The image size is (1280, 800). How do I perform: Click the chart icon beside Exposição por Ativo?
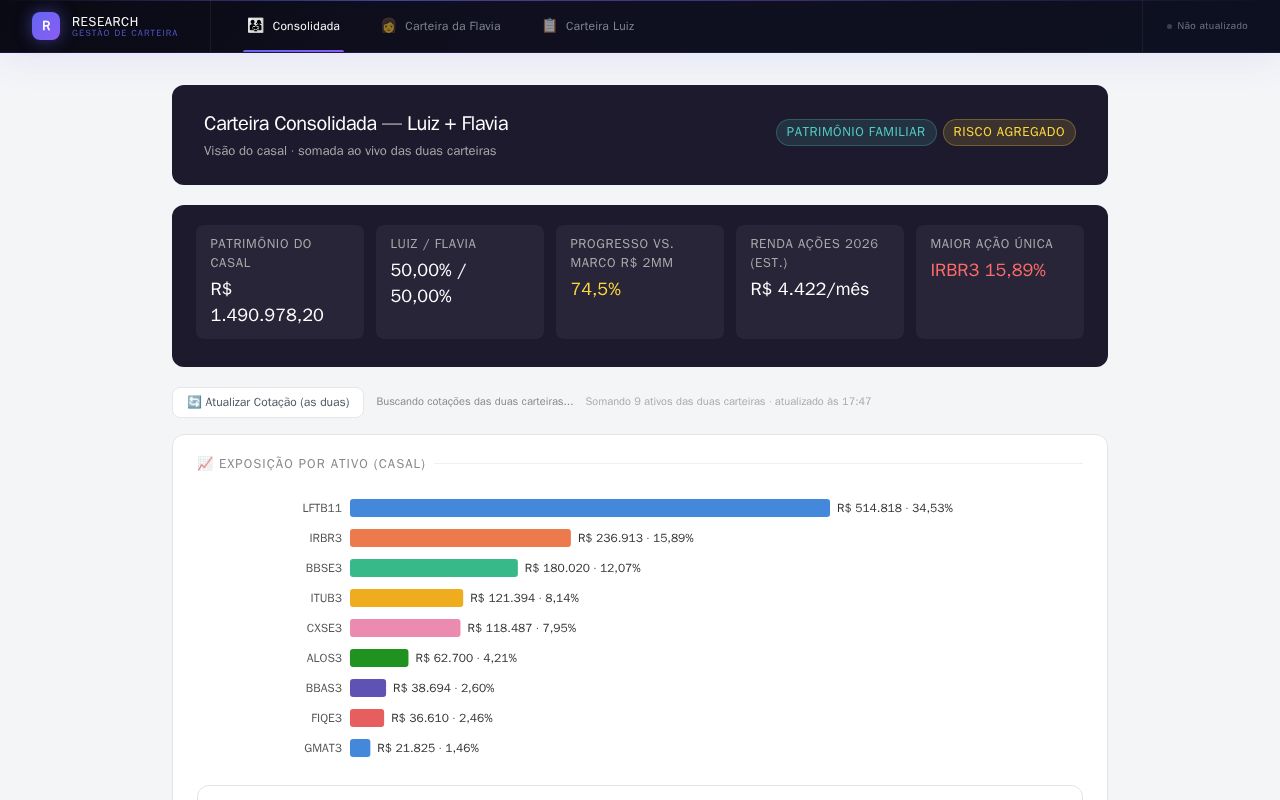point(205,464)
